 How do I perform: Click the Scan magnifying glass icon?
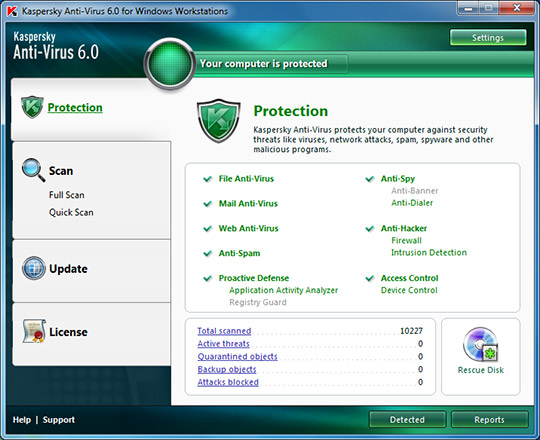click(x=33, y=170)
